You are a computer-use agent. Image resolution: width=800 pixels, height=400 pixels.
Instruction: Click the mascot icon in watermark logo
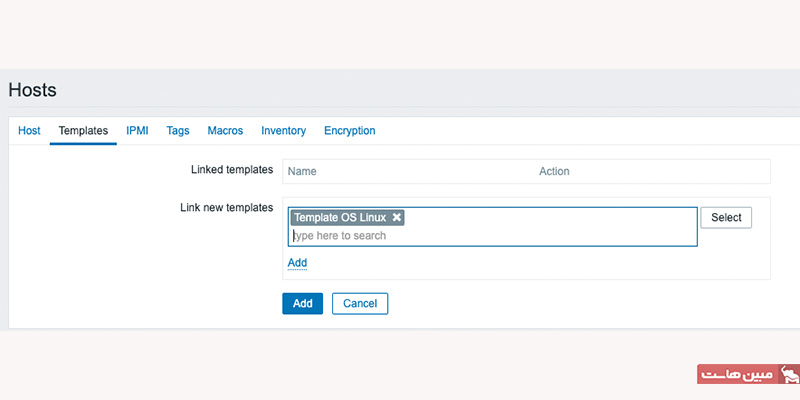(x=789, y=374)
